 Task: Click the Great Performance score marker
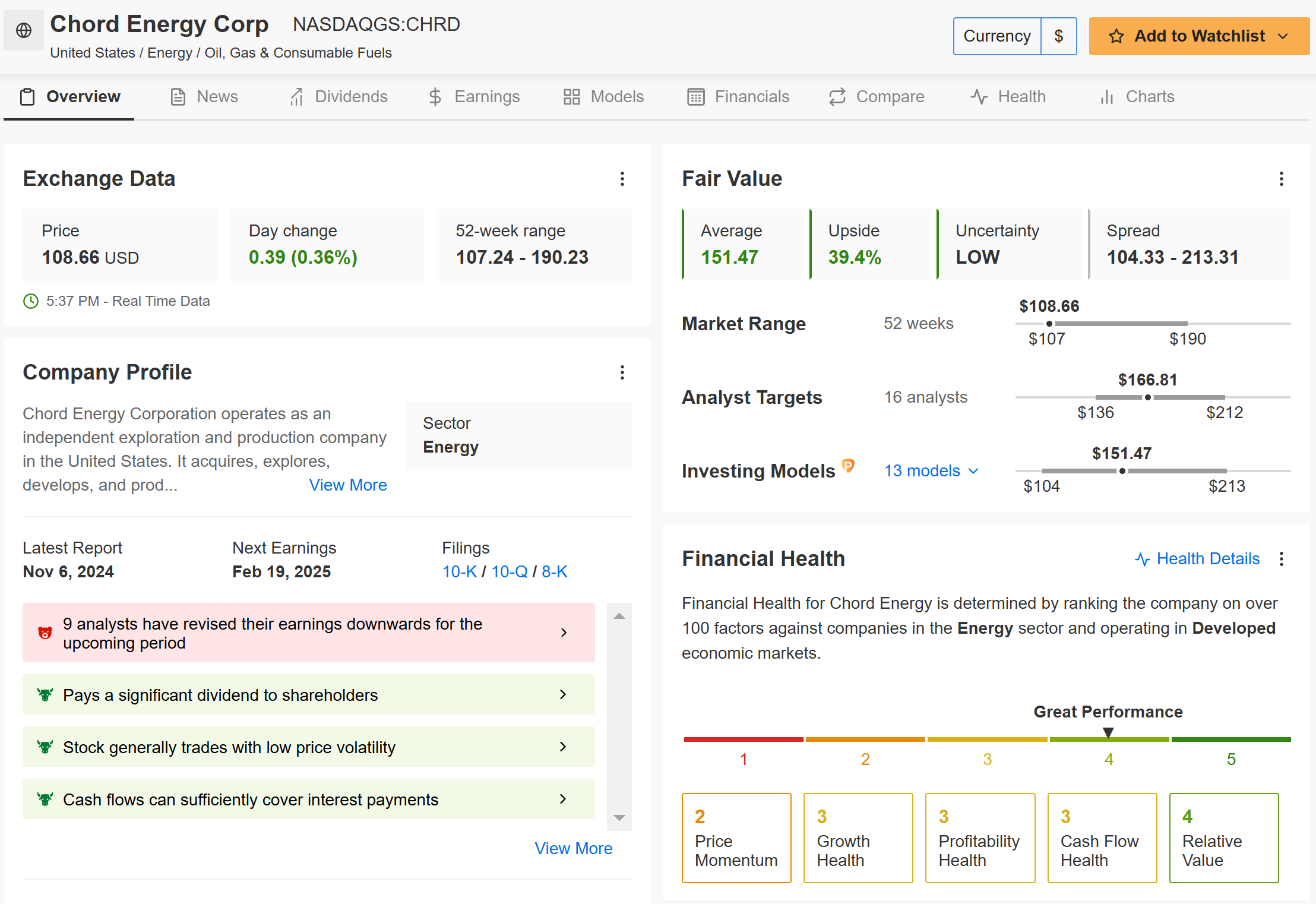(x=1108, y=732)
